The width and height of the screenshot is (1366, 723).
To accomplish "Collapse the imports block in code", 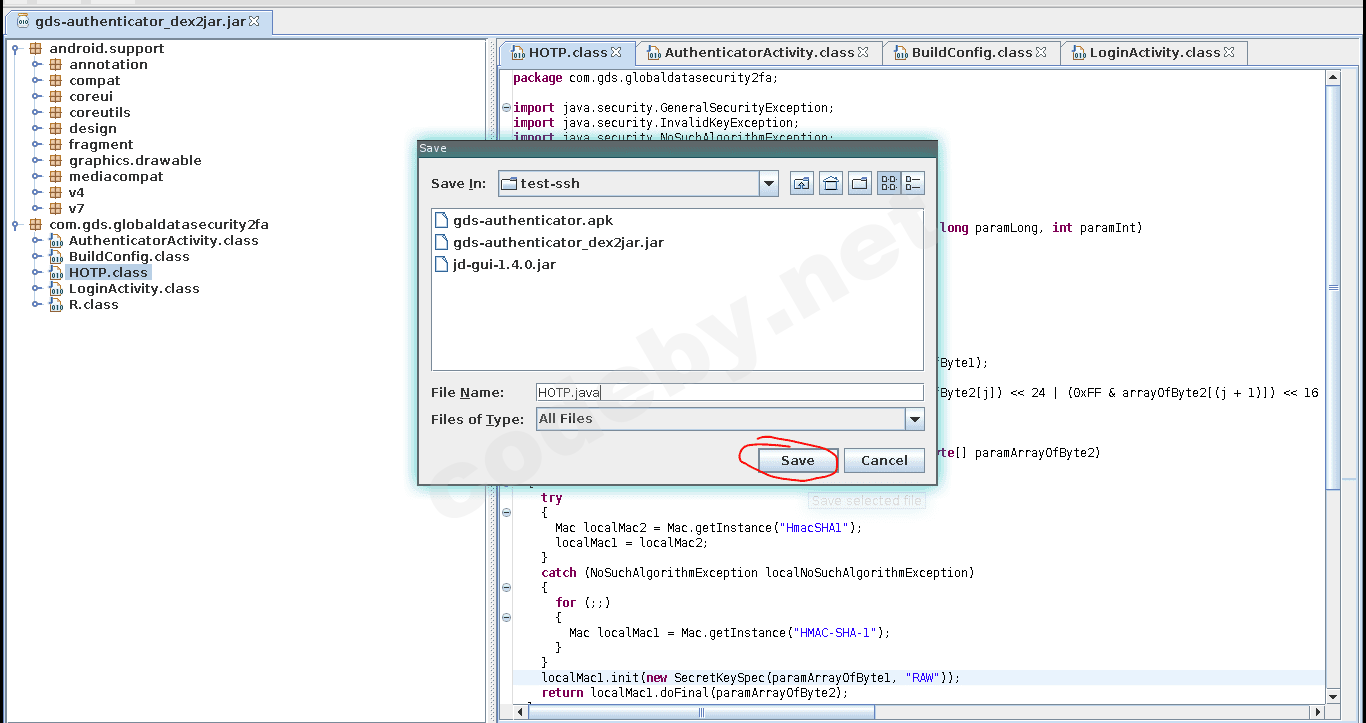I will pyautogui.click(x=506, y=108).
